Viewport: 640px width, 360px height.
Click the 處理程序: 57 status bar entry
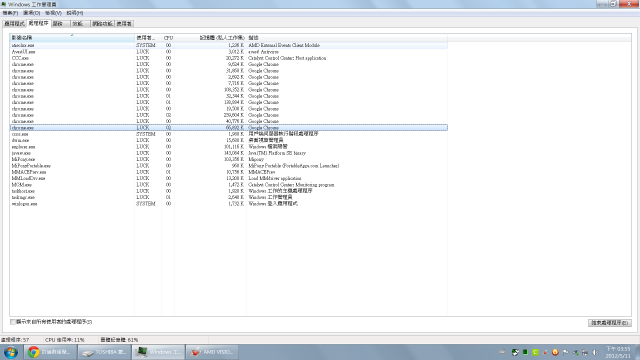(x=15, y=340)
